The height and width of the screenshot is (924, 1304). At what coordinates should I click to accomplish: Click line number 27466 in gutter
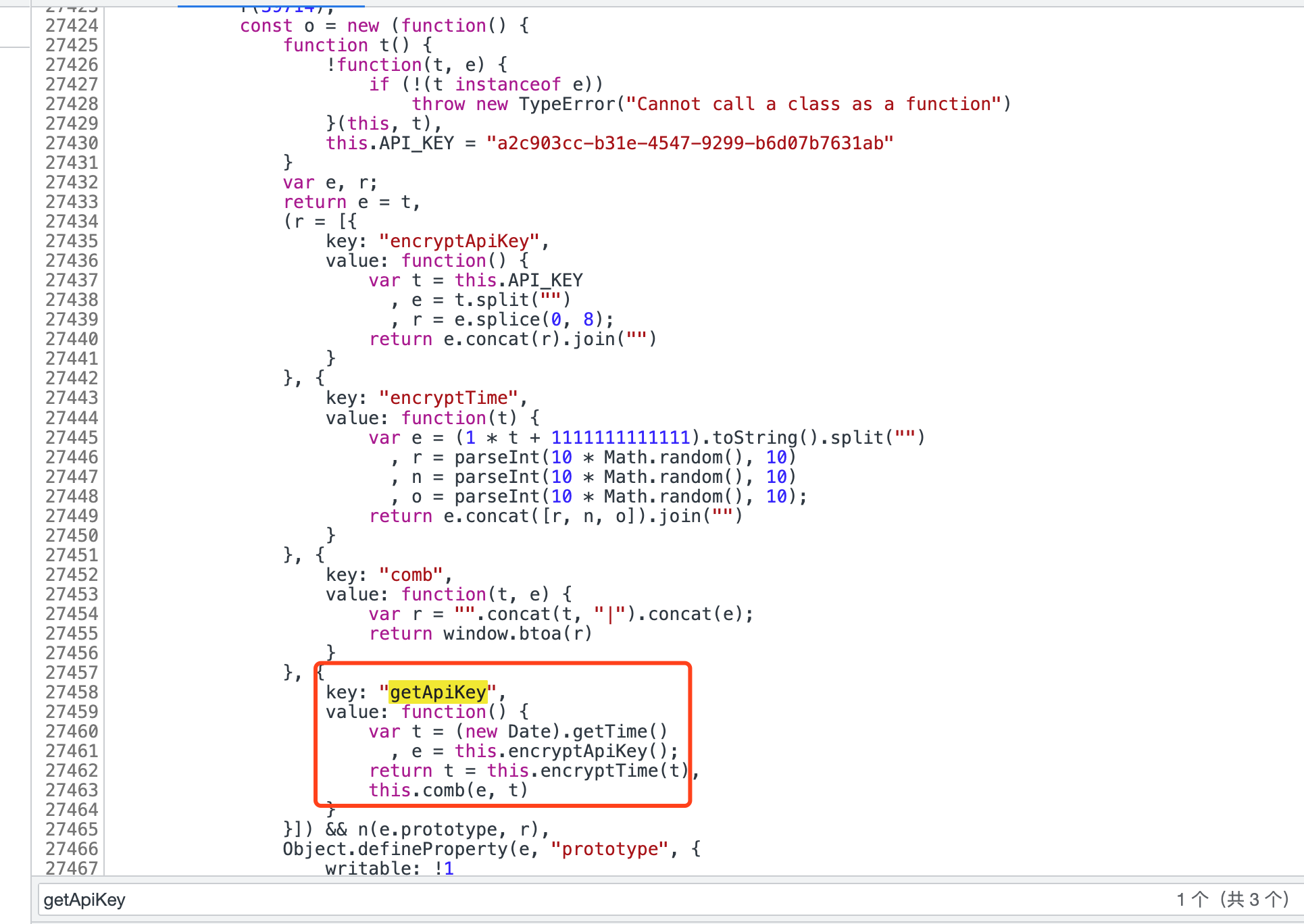point(72,849)
